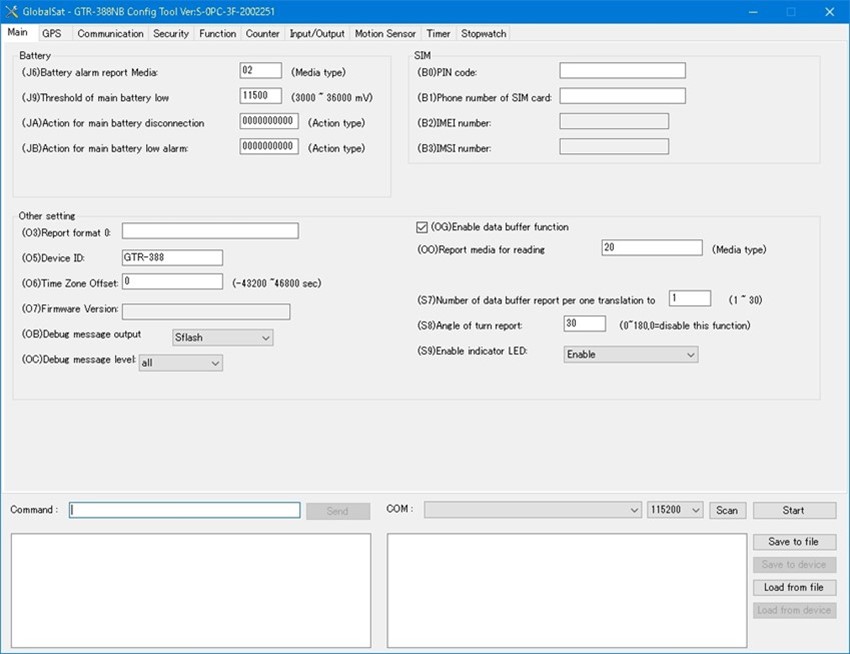Go to the Counter tab
The width and height of the screenshot is (850, 654).
click(x=262, y=34)
